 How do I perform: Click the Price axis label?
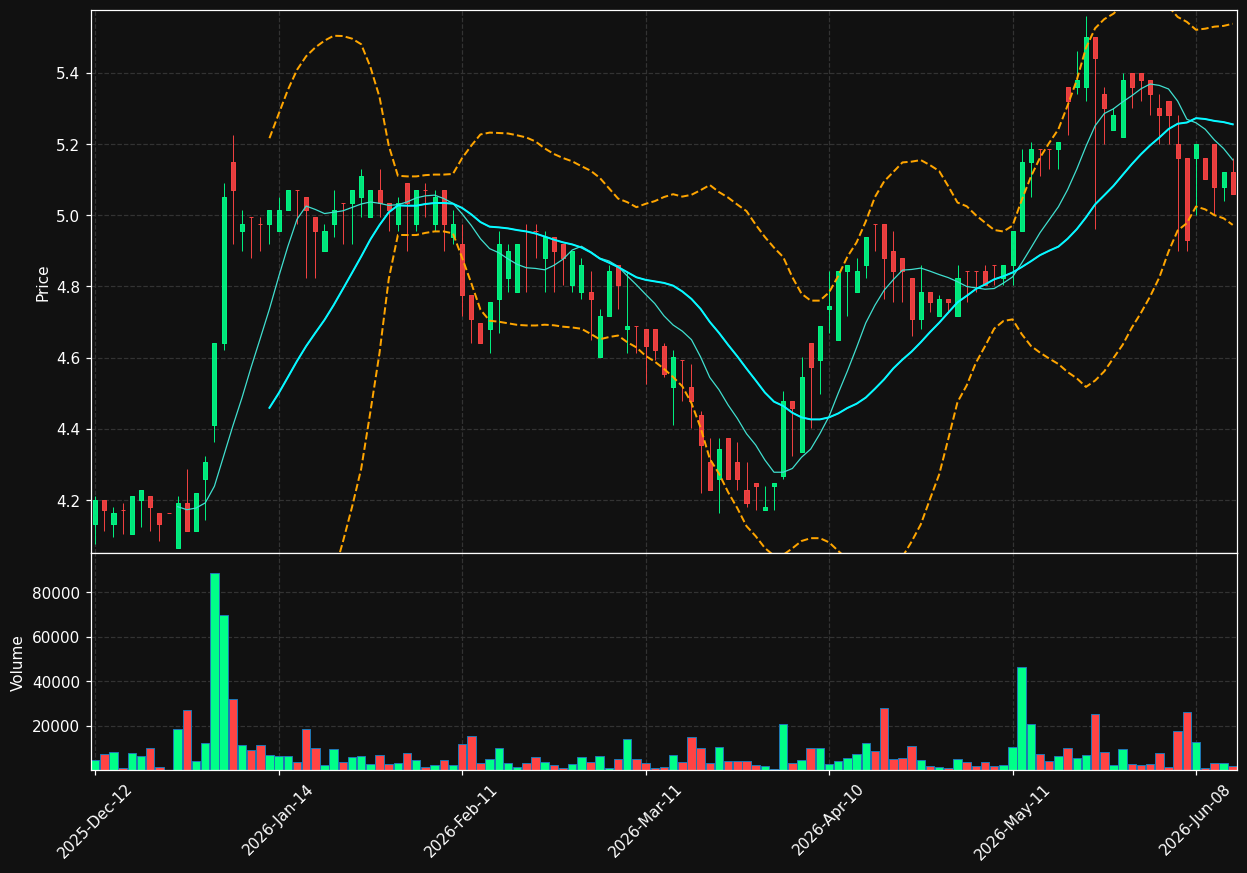point(43,283)
